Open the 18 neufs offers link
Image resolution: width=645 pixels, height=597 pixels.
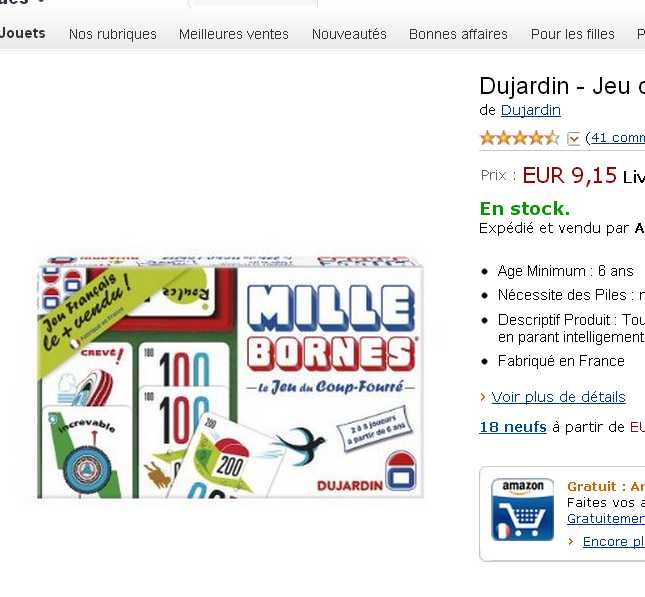(x=513, y=427)
